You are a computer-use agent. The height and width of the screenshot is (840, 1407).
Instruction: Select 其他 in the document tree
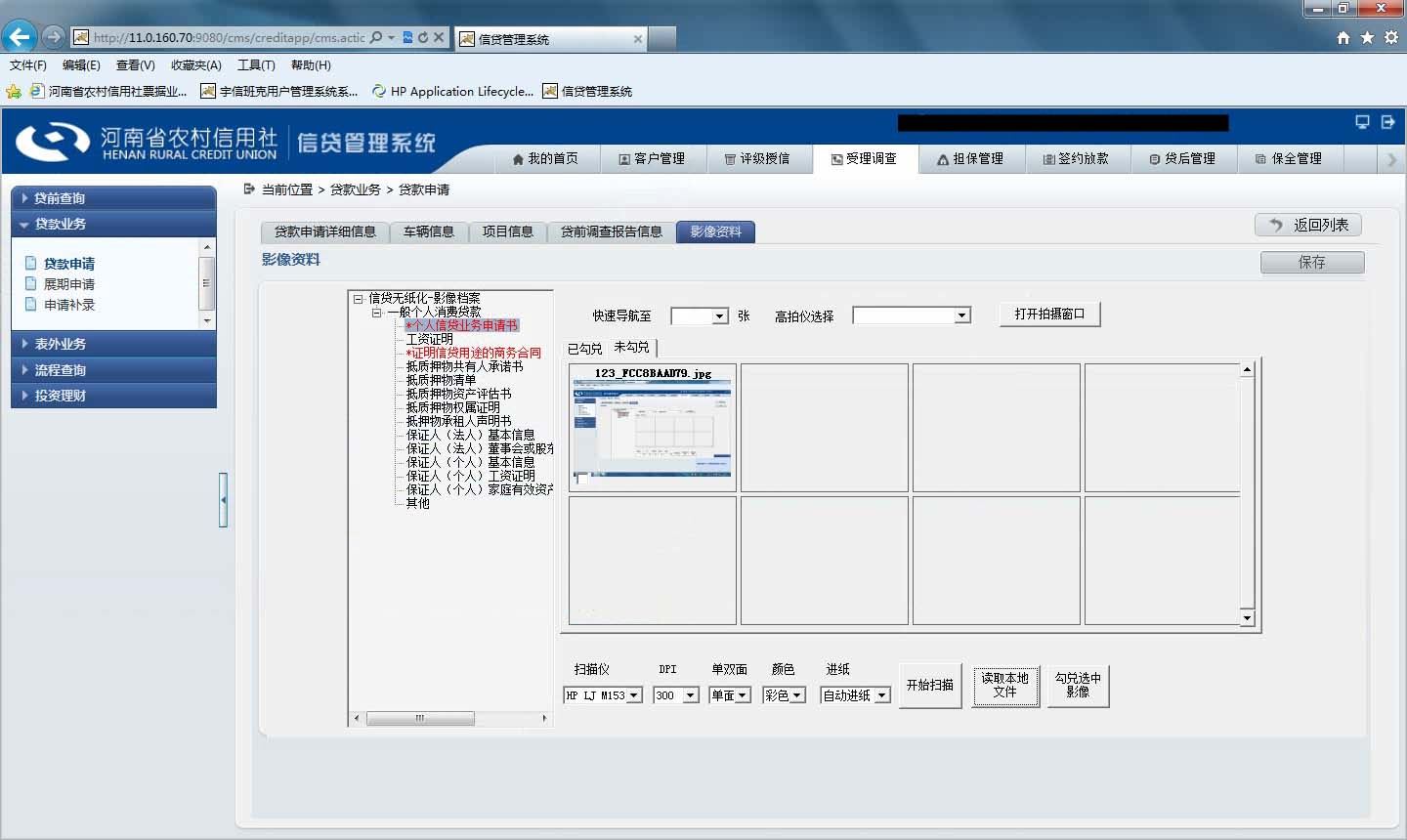[x=417, y=503]
